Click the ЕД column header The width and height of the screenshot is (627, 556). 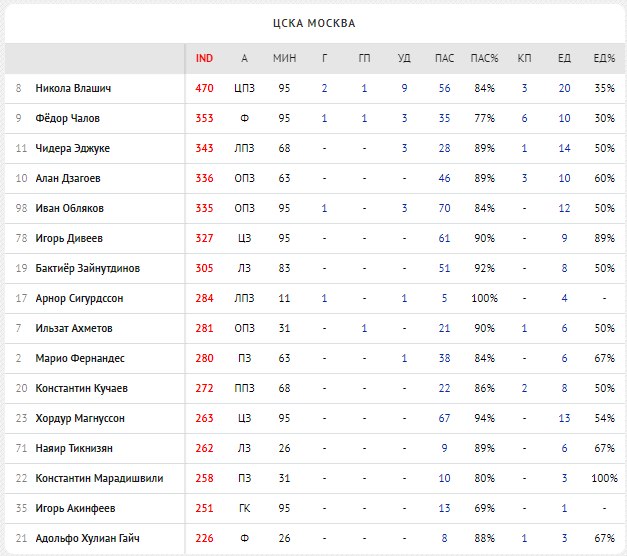click(564, 58)
